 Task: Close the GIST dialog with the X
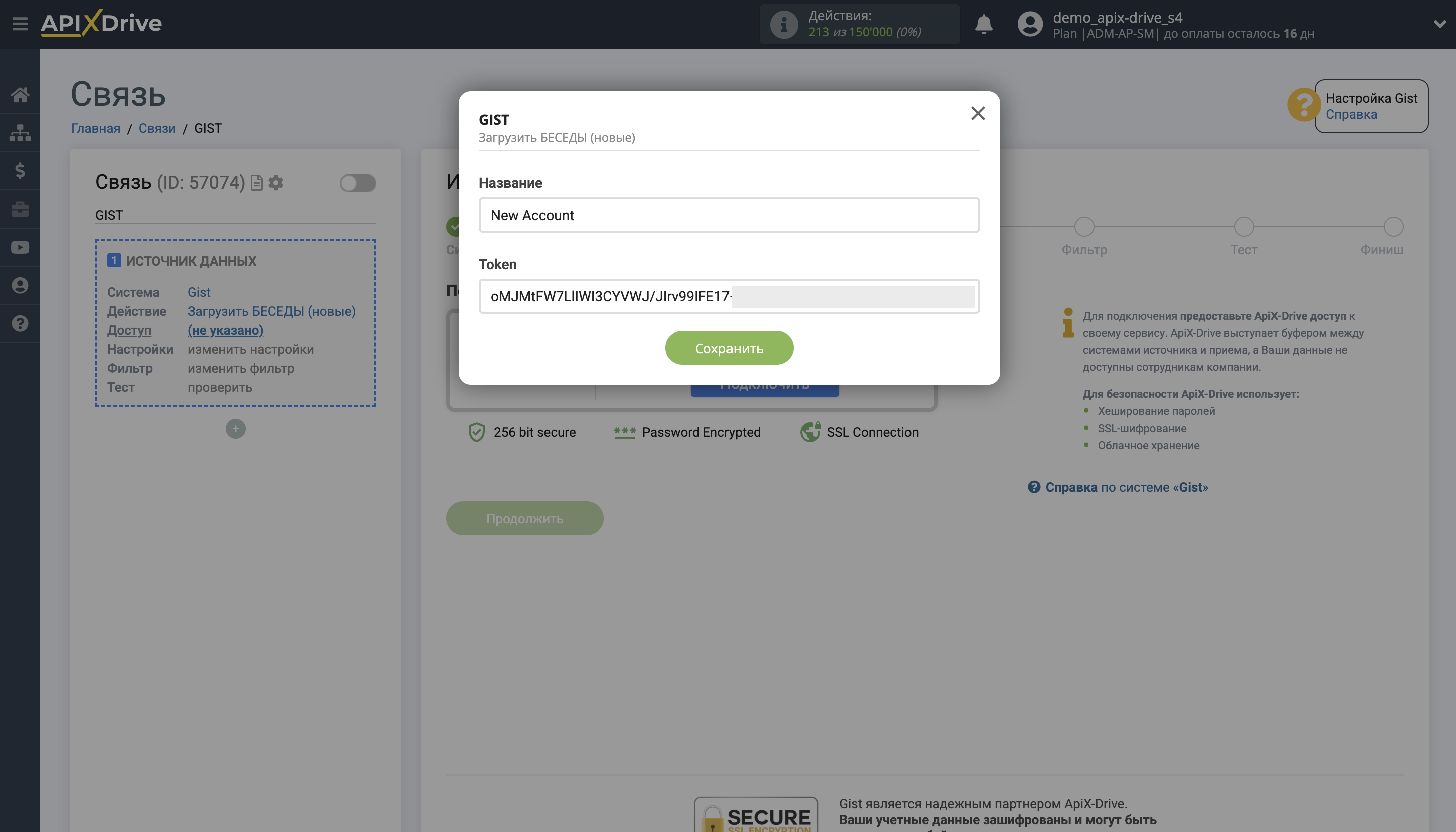coord(978,113)
